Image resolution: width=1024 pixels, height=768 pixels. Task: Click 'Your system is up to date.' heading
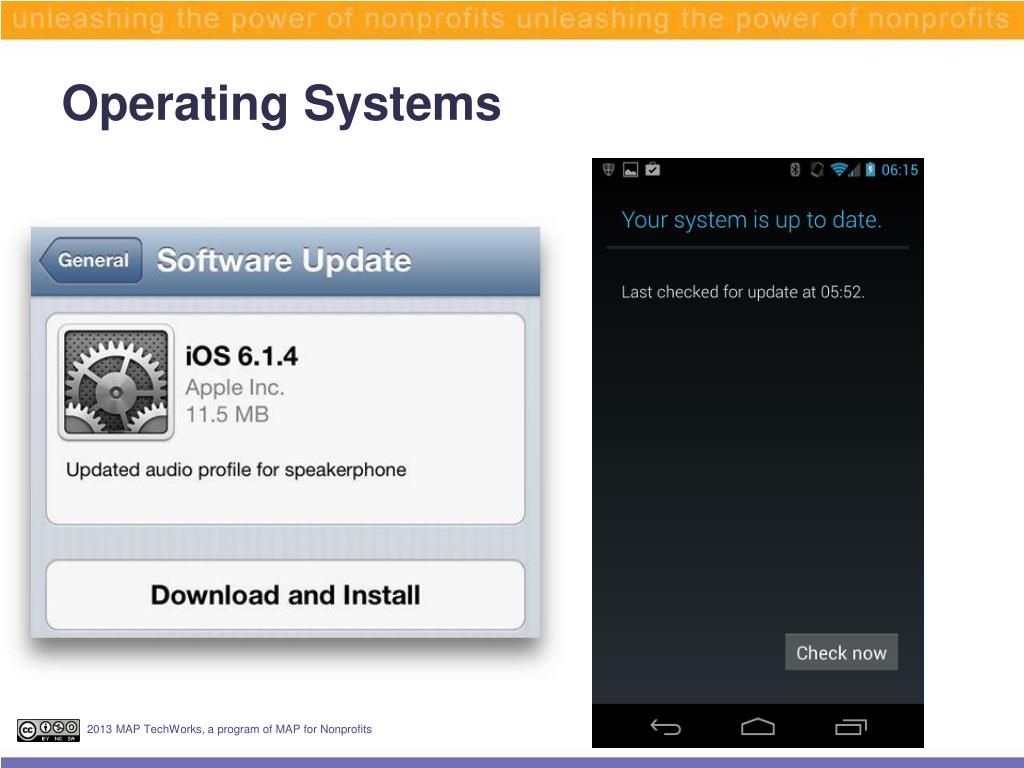point(752,220)
